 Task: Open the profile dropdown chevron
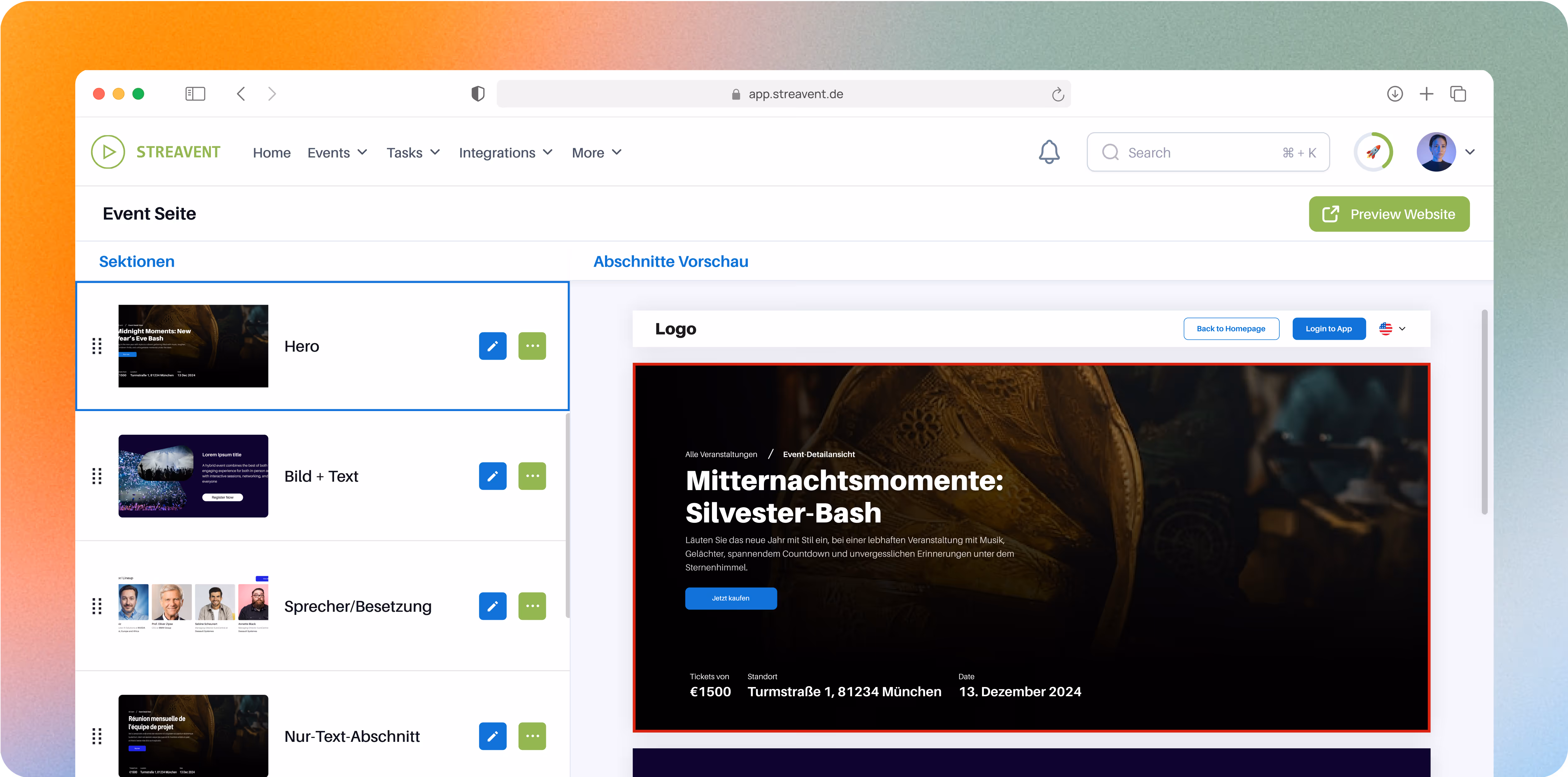tap(1470, 152)
